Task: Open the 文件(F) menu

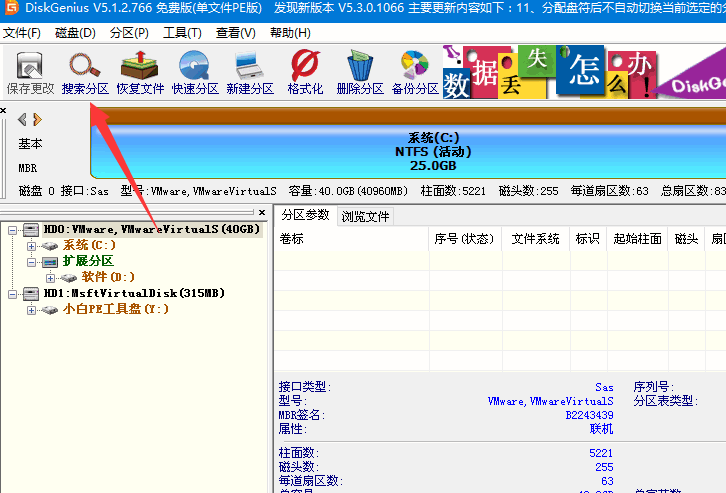Action: 22,33
